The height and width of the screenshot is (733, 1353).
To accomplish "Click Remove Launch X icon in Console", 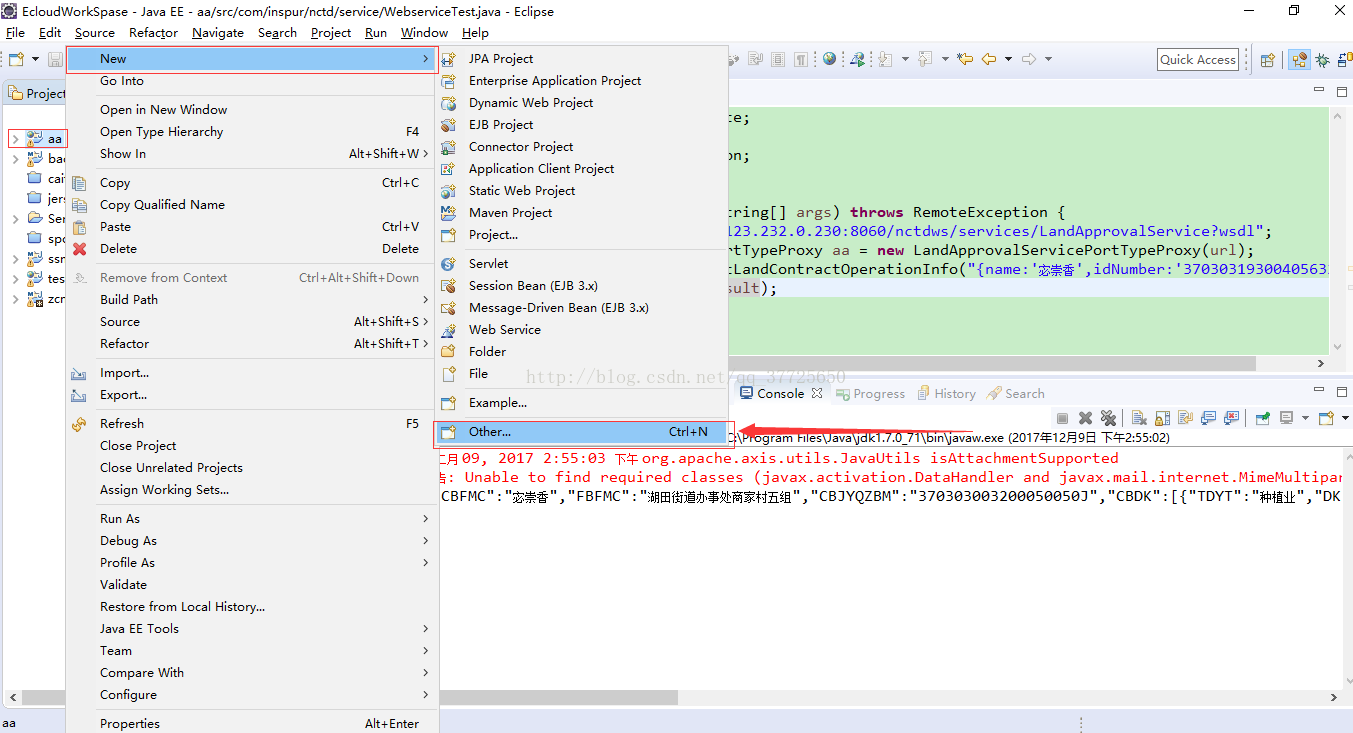I will 1085,418.
